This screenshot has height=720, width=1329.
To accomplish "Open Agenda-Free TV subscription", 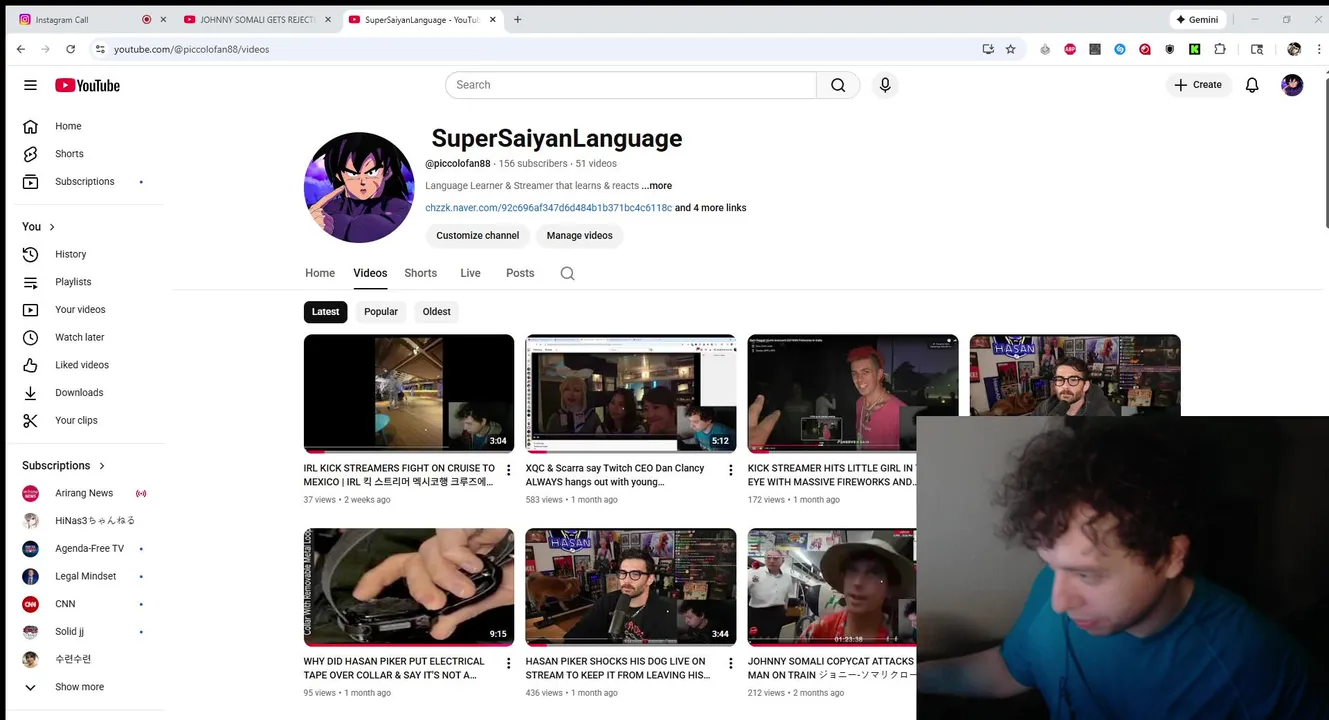I will coord(87,549).
